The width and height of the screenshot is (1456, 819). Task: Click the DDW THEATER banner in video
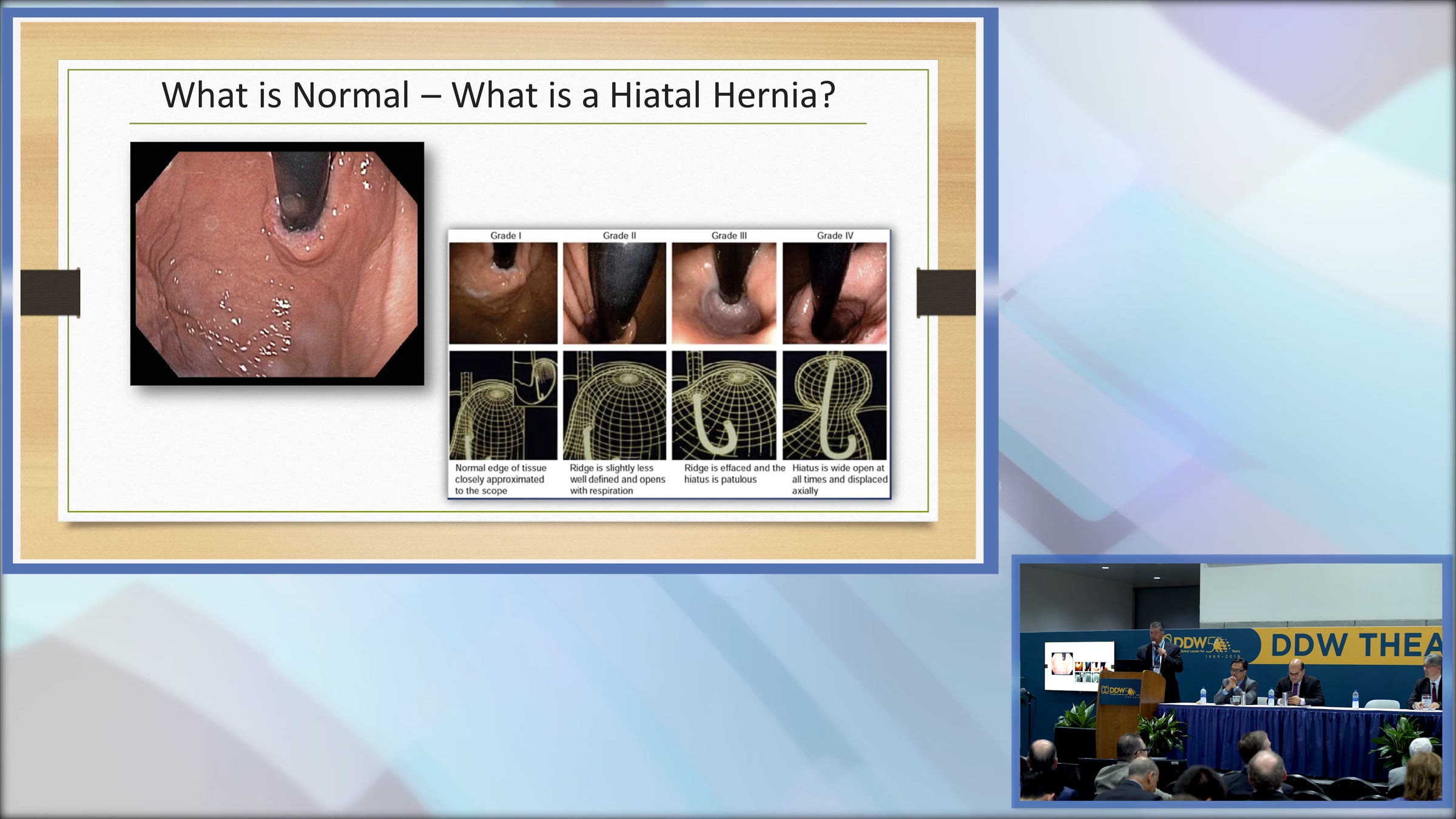click(1356, 645)
